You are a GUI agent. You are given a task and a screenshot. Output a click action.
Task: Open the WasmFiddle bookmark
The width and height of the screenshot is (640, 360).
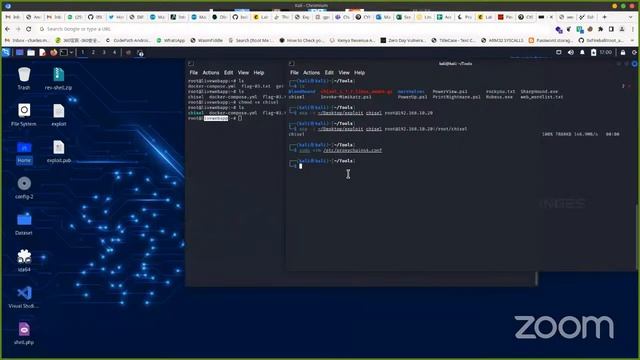point(207,40)
